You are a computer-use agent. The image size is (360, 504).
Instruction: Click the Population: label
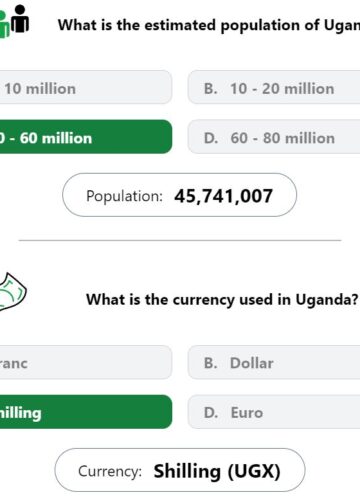coord(124,196)
